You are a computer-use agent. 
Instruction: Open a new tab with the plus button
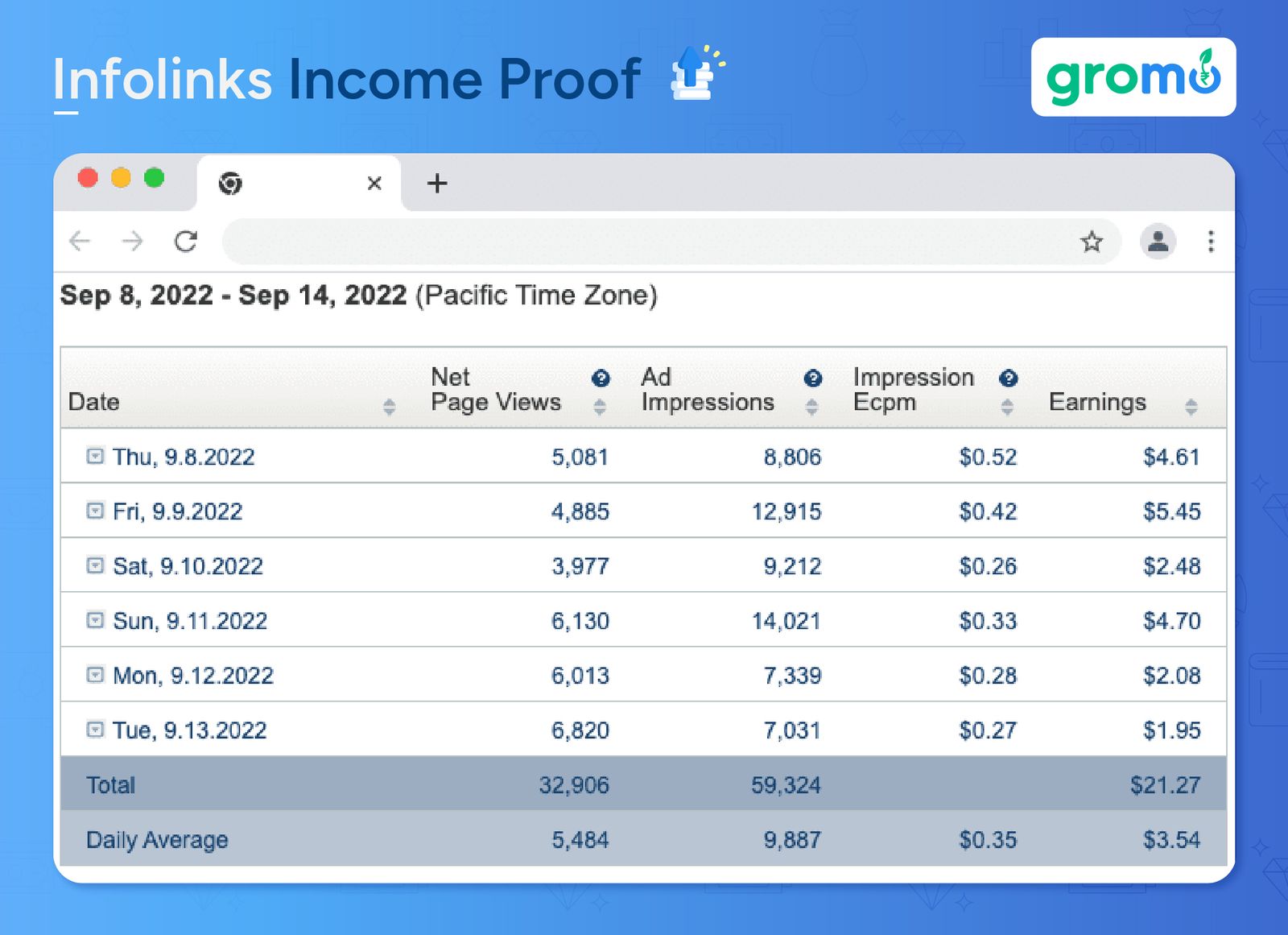click(x=437, y=184)
